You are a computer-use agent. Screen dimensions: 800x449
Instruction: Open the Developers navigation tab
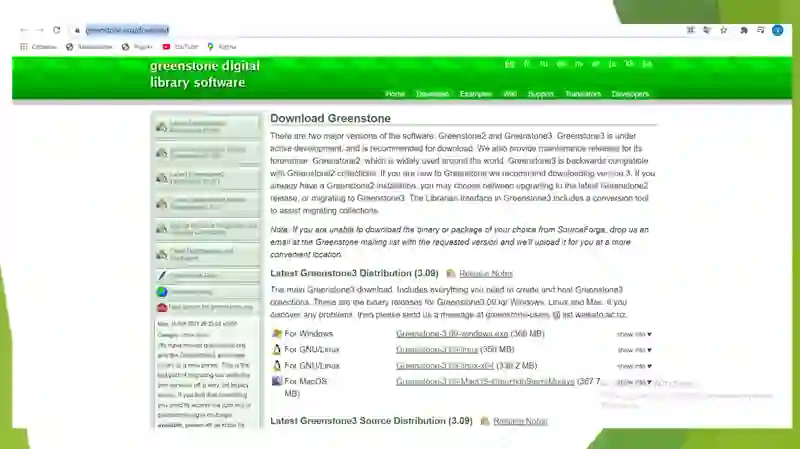[x=630, y=94]
